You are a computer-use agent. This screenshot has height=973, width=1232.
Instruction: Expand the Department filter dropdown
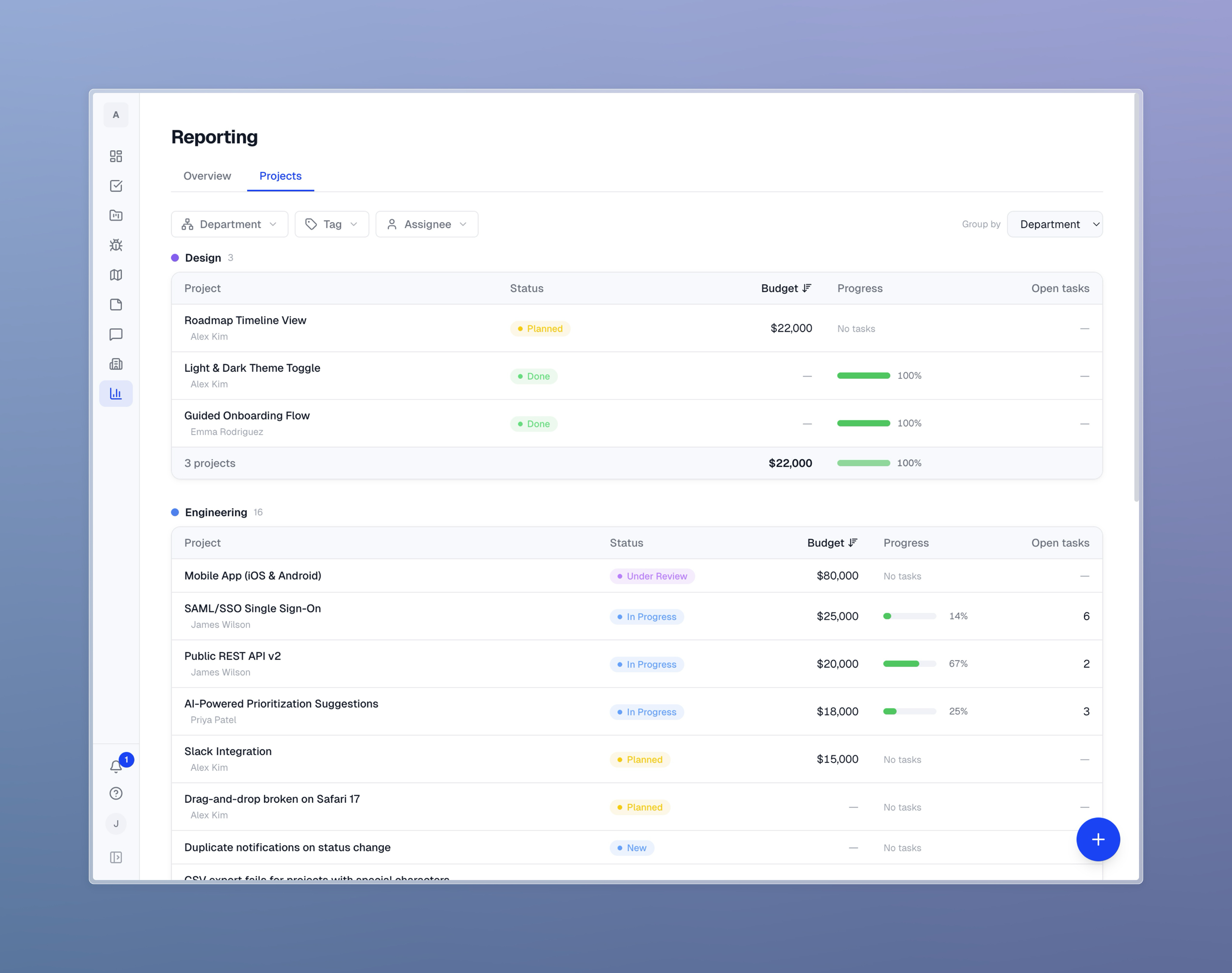(229, 224)
